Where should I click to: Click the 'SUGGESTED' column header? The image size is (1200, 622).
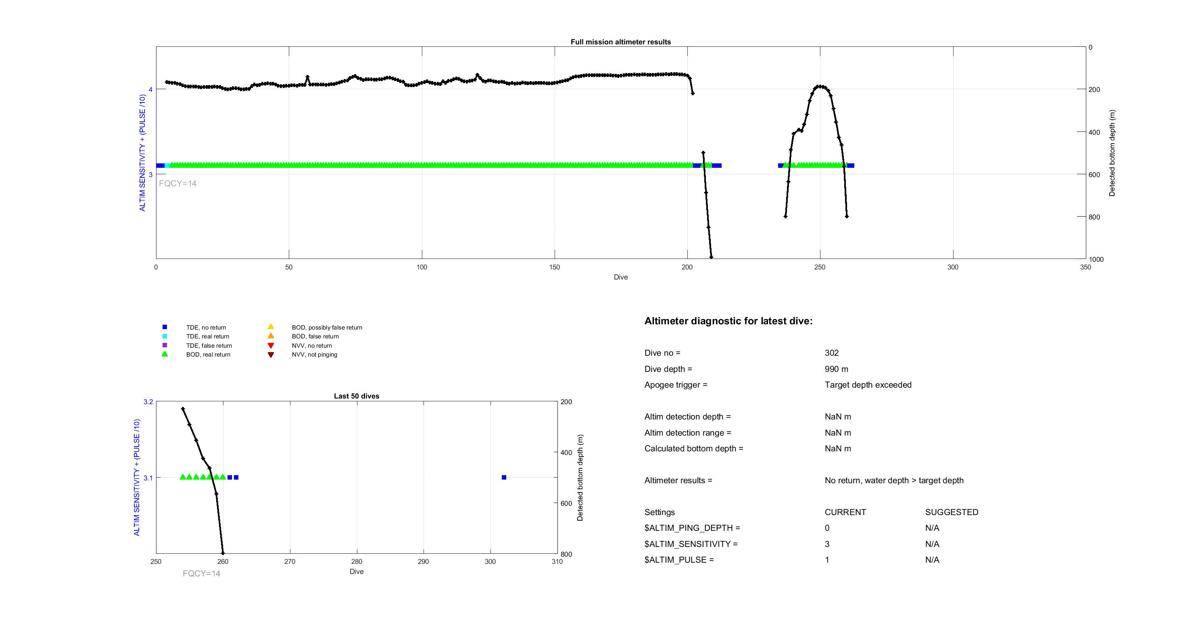pyautogui.click(x=952, y=512)
